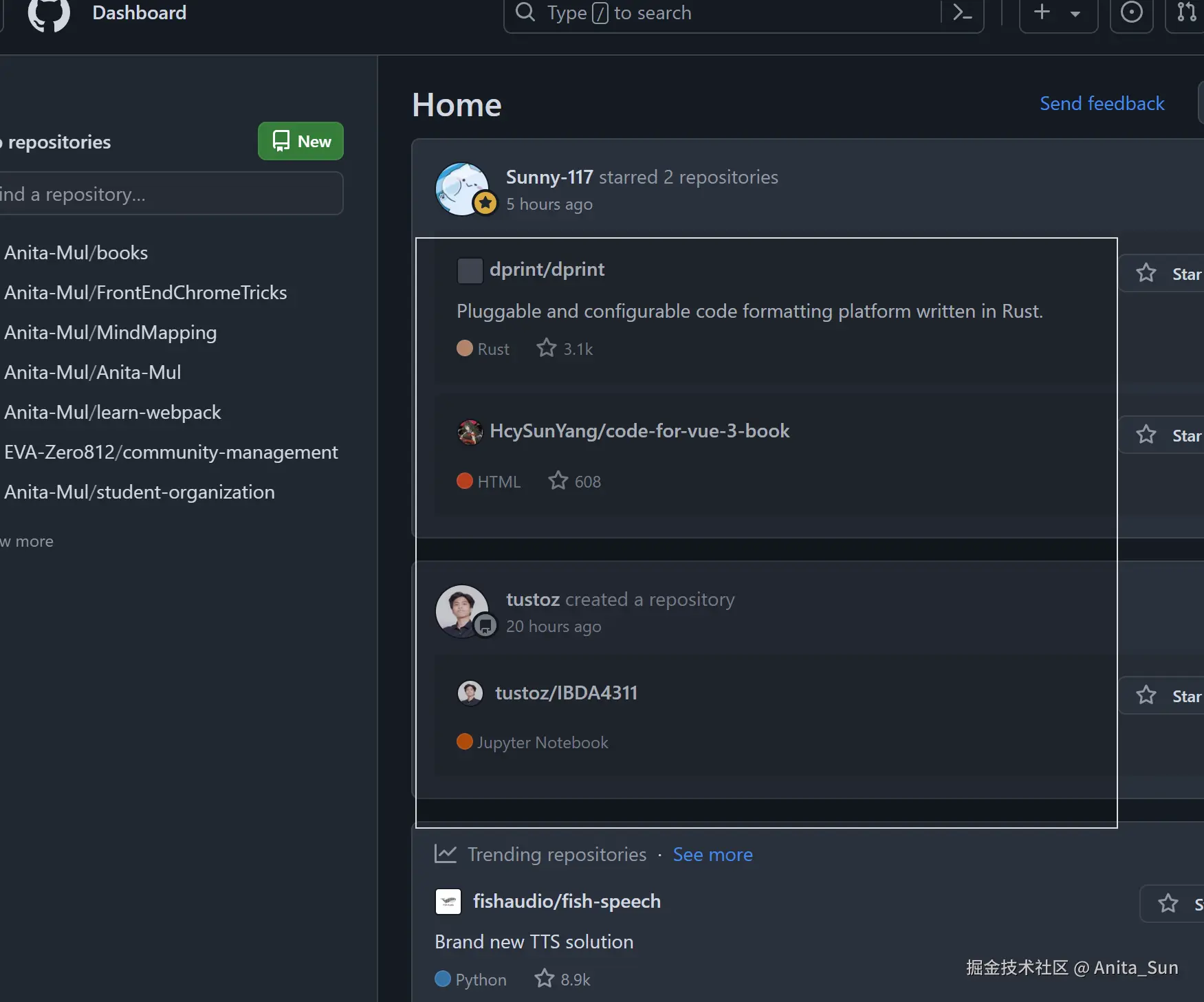Screen dimensions: 1204x1002
Task: Click the search magnifier icon
Action: pos(525,12)
